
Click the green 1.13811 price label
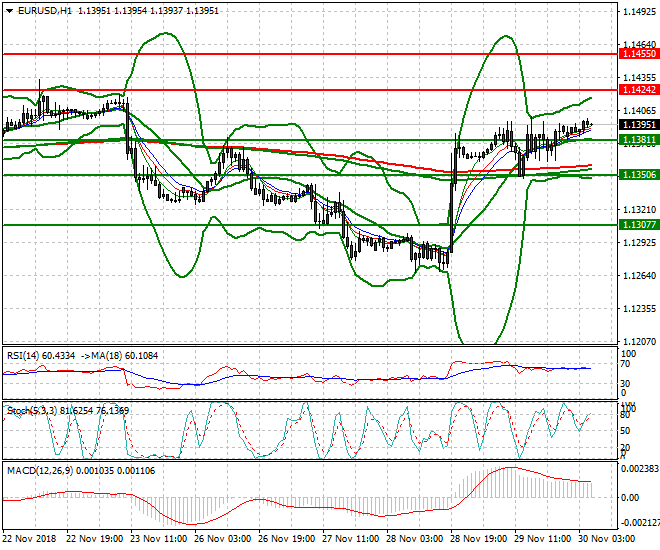click(636, 141)
